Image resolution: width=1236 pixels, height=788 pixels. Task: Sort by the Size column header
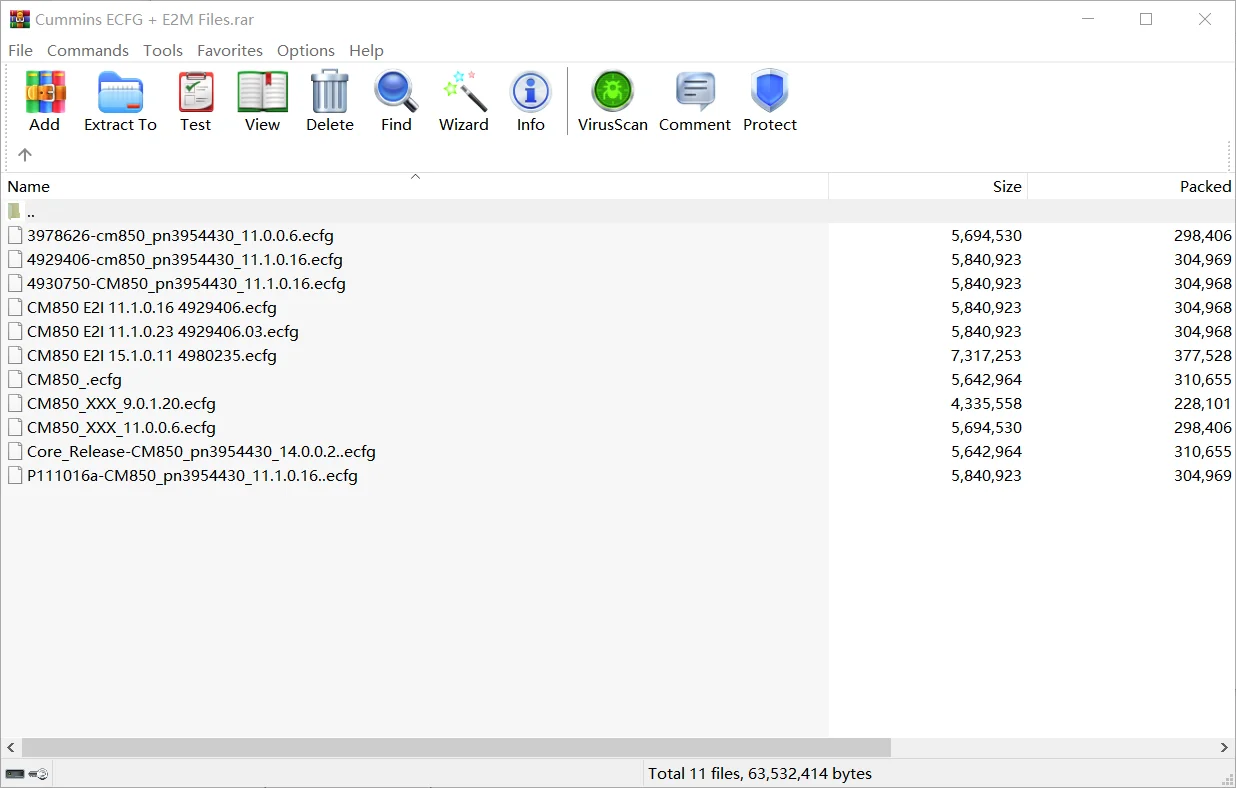click(x=928, y=186)
